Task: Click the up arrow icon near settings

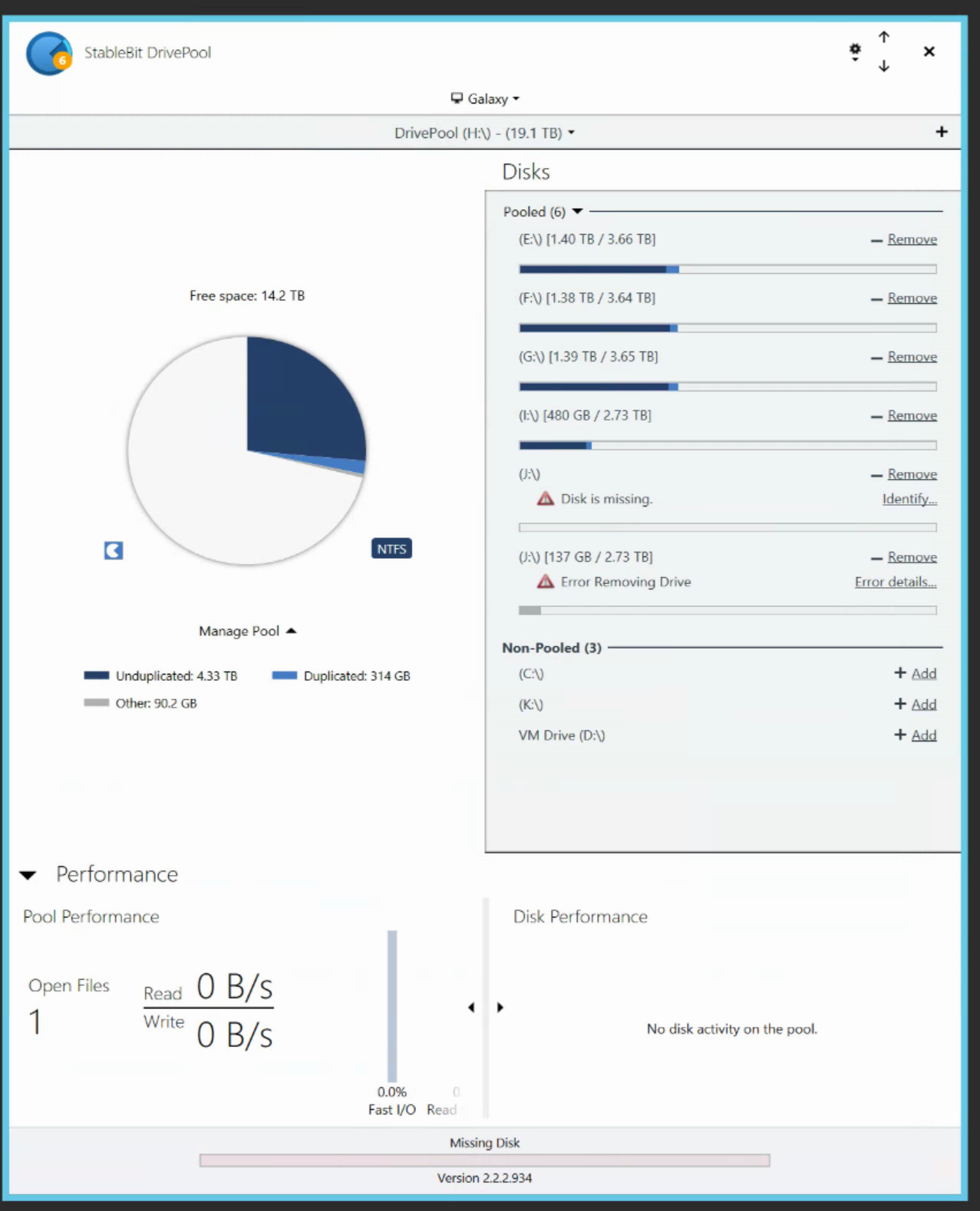Action: click(884, 37)
